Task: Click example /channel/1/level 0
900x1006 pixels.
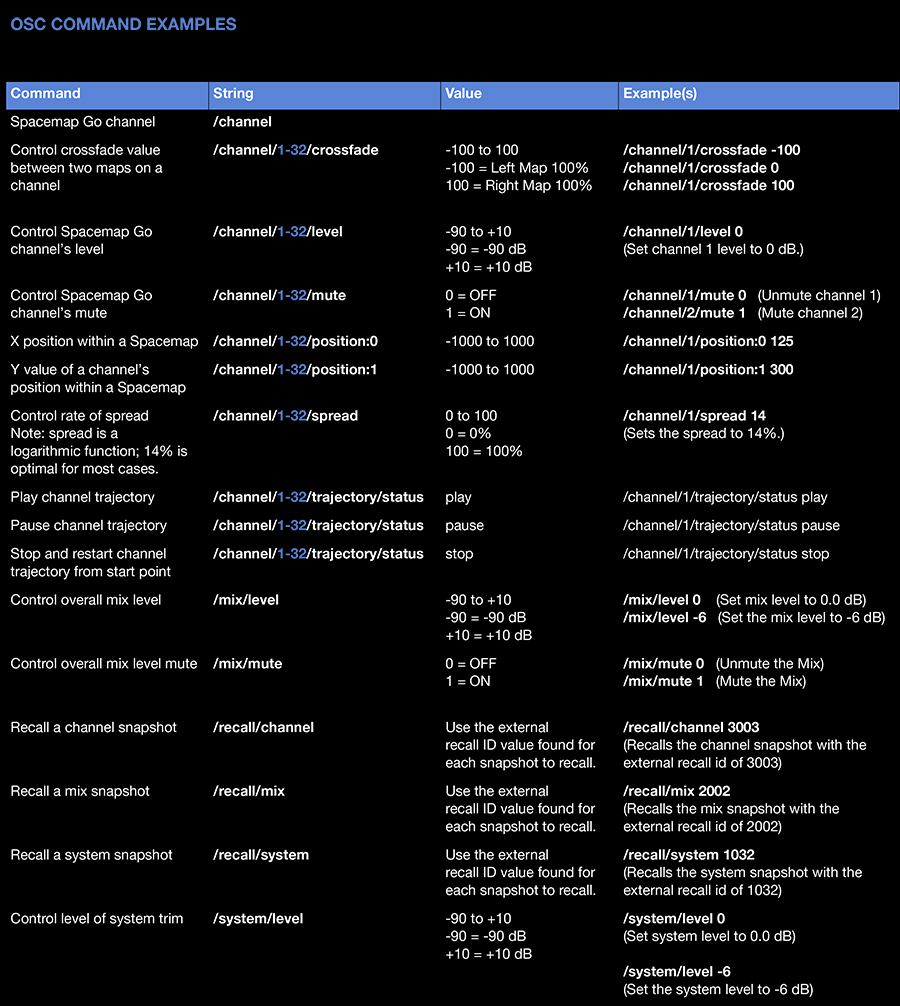Action: pos(683,232)
